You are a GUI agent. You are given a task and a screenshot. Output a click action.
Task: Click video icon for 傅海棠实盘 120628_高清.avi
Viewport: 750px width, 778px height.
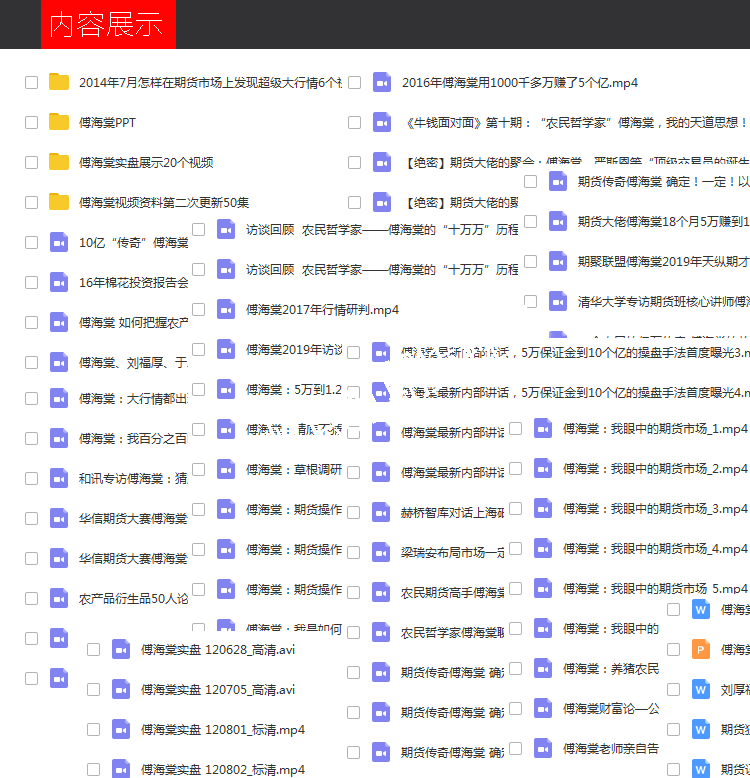click(121, 649)
